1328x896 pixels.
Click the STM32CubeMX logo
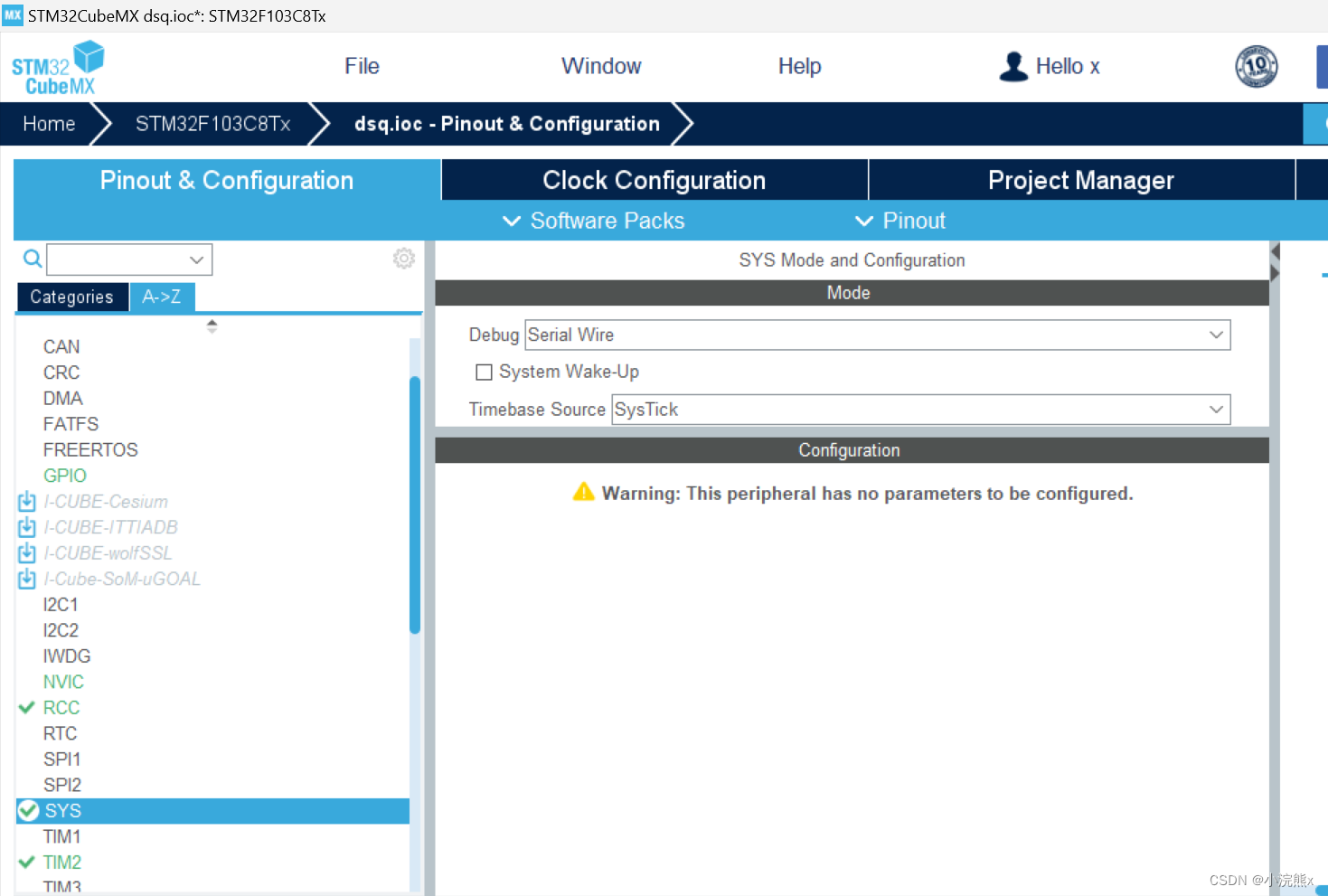57,68
